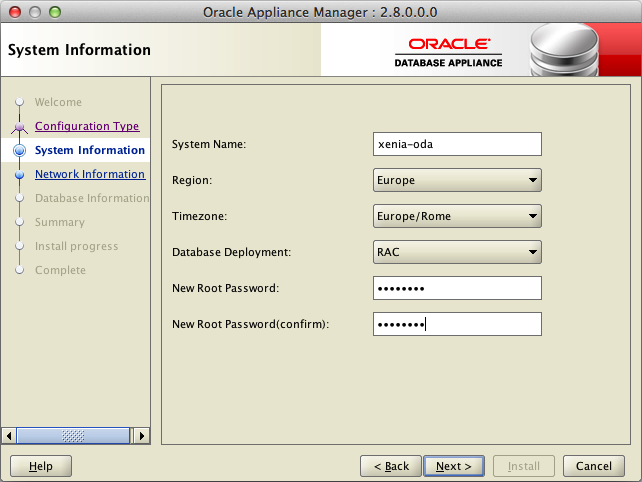Click the Complete step label
This screenshot has width=642, height=482.
pyautogui.click(x=60, y=270)
